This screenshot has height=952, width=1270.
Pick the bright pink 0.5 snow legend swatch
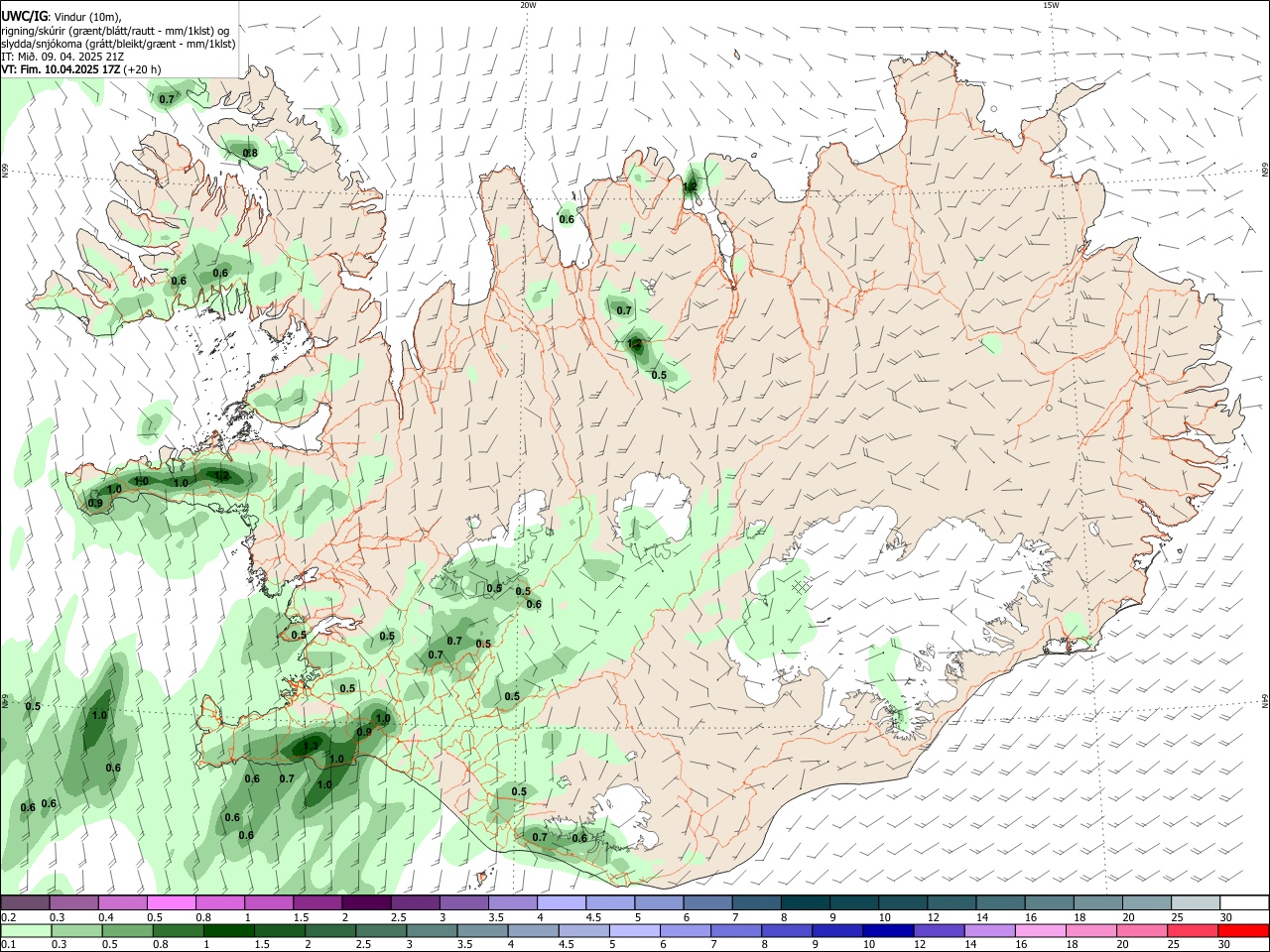tap(171, 903)
